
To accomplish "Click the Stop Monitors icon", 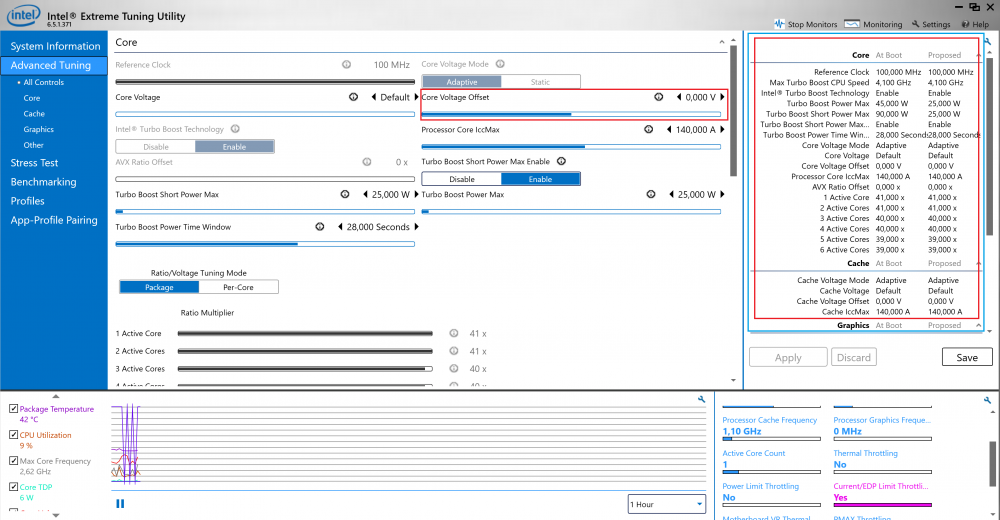I will [x=780, y=24].
